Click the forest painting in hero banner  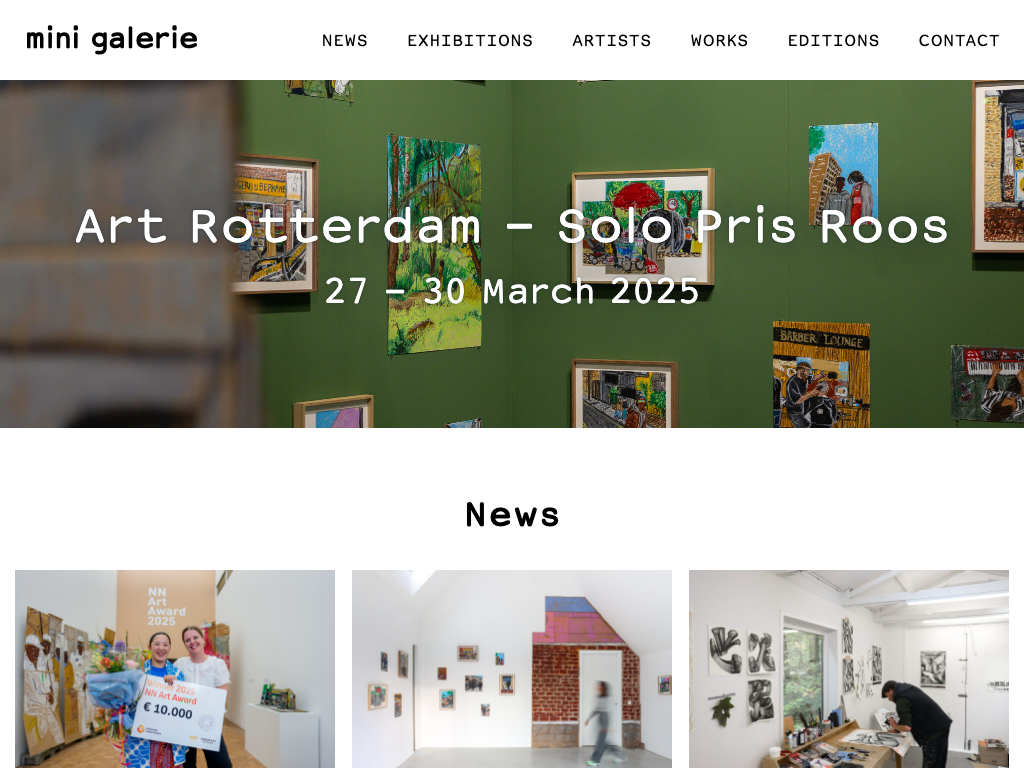[x=434, y=245]
